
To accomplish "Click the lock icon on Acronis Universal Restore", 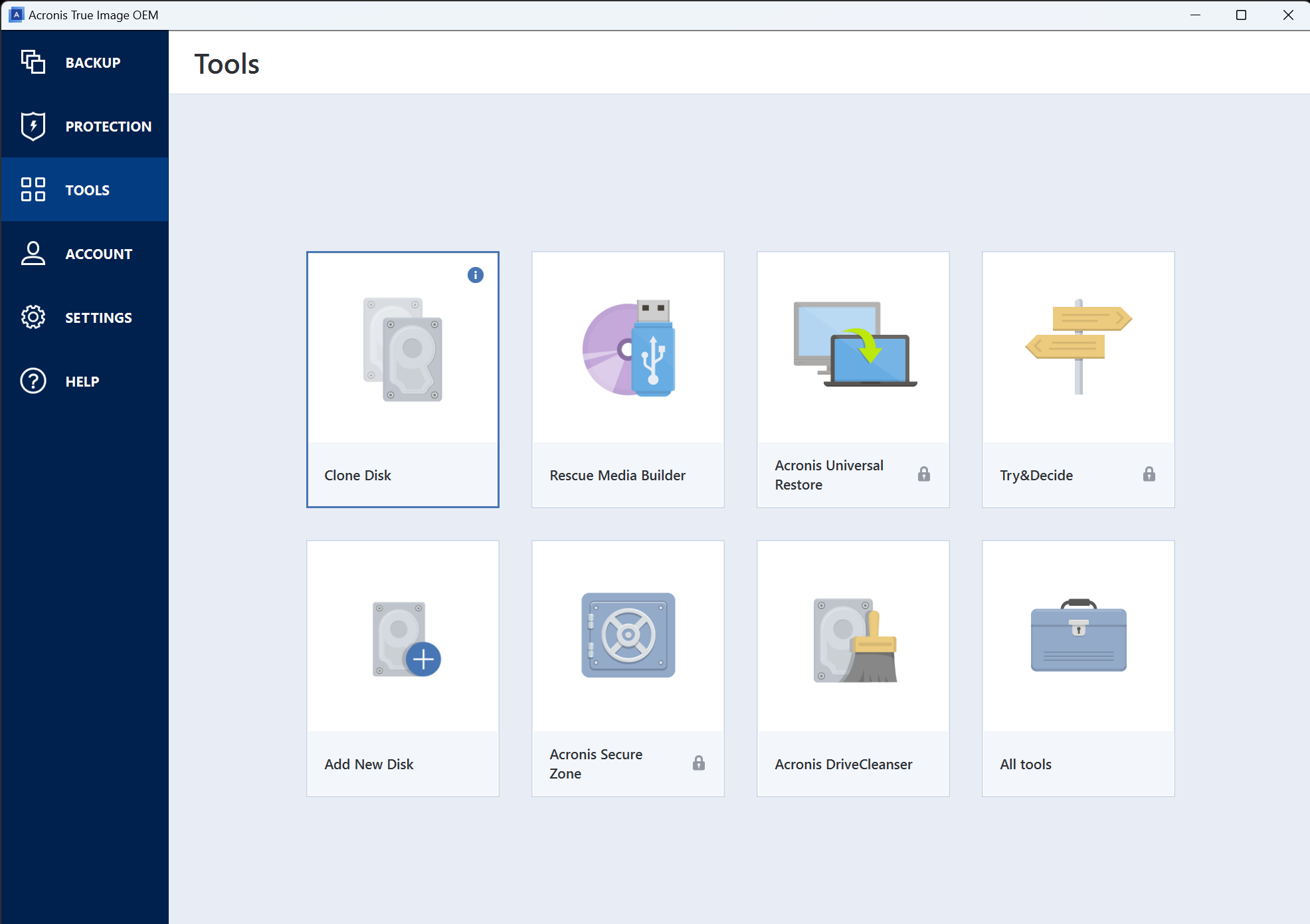I will click(x=923, y=474).
